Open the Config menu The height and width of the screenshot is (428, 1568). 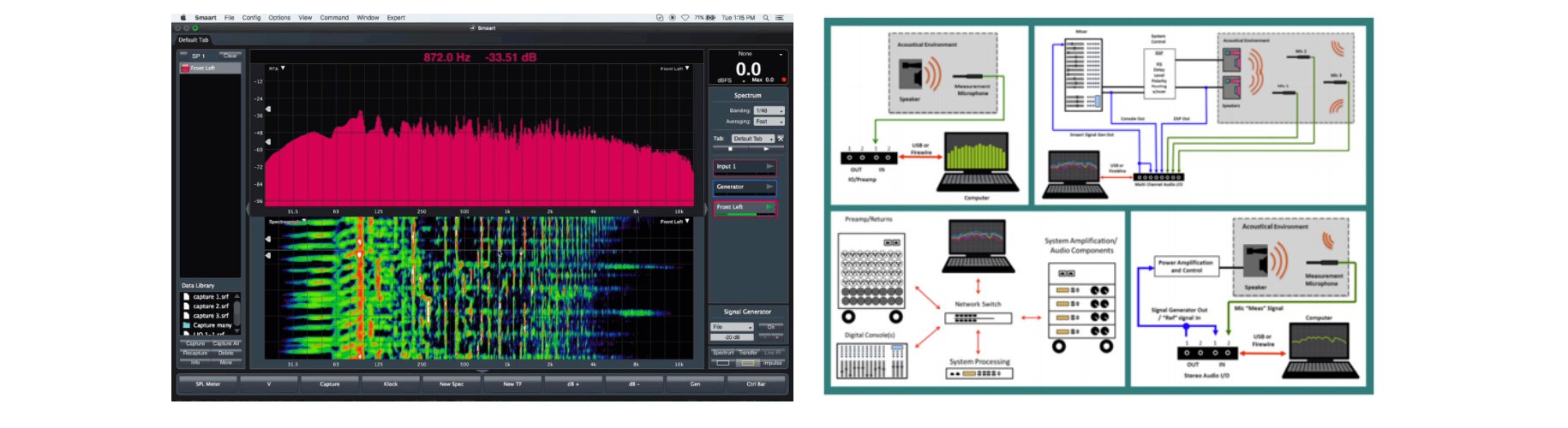tap(251, 17)
